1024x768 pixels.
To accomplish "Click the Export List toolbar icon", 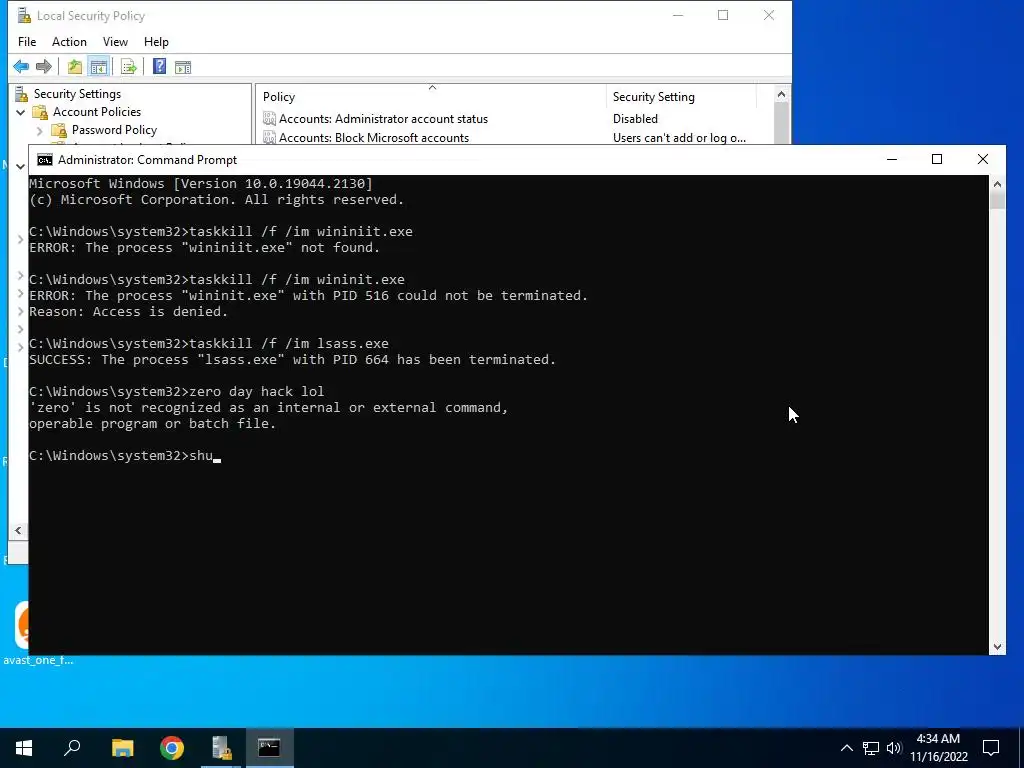I will (129, 67).
